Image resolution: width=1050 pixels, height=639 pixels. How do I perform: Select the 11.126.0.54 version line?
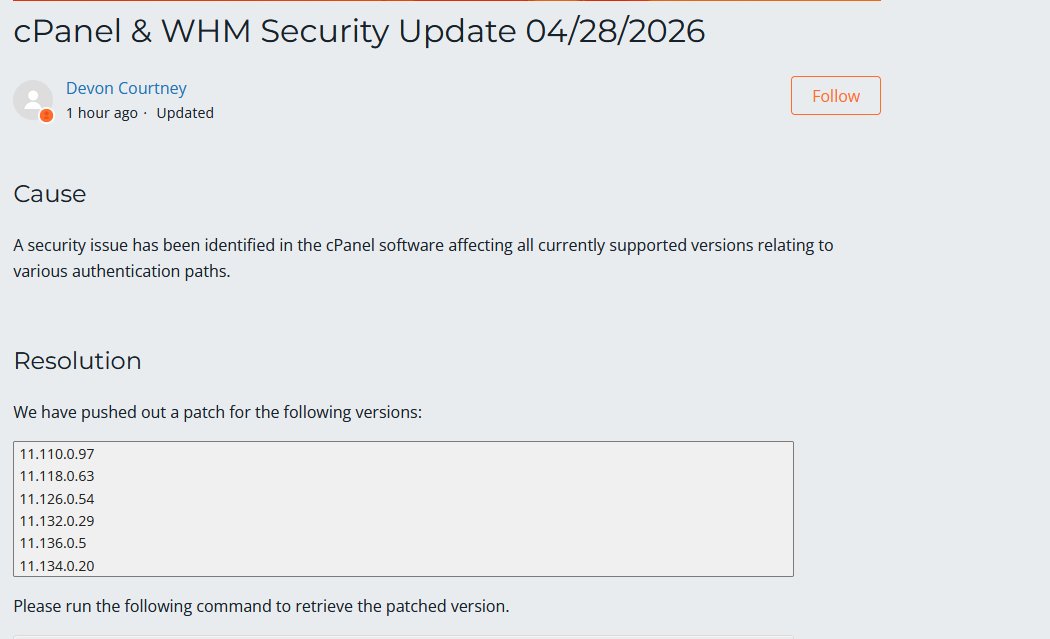[57, 498]
